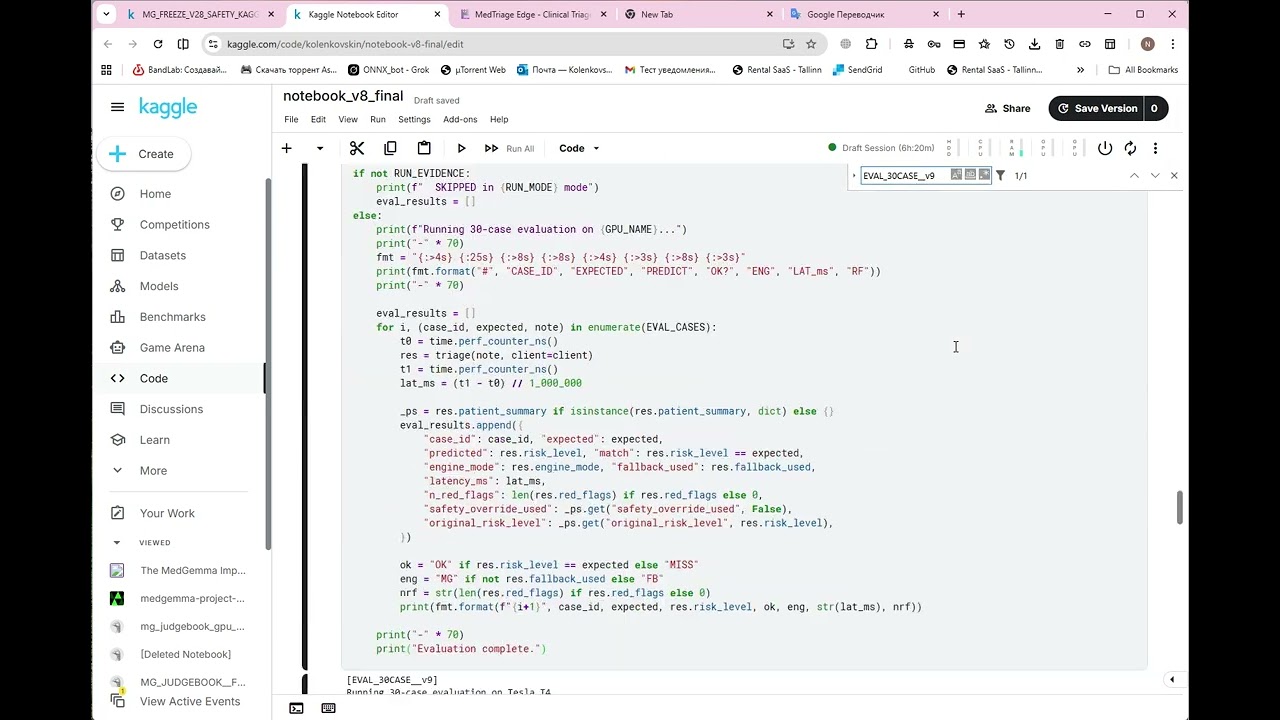Viewport: 1280px width, 720px height.
Task: Click the Benchmarks sidebar icon
Action: [118, 317]
